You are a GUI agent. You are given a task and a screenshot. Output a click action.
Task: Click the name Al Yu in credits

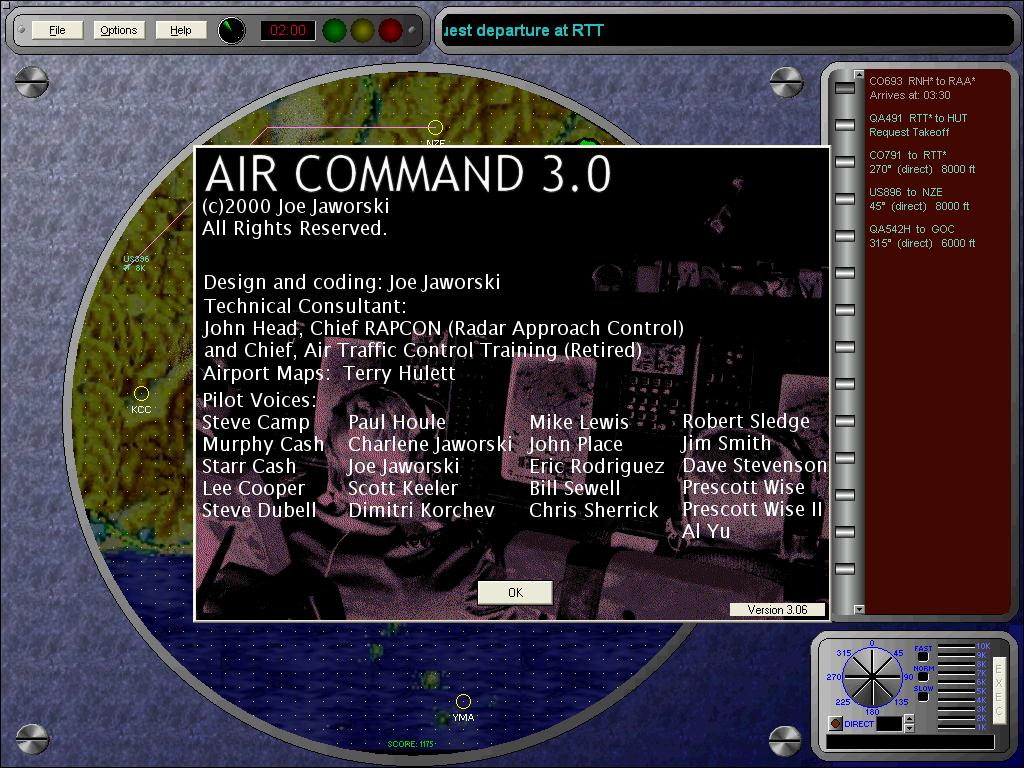tap(706, 532)
